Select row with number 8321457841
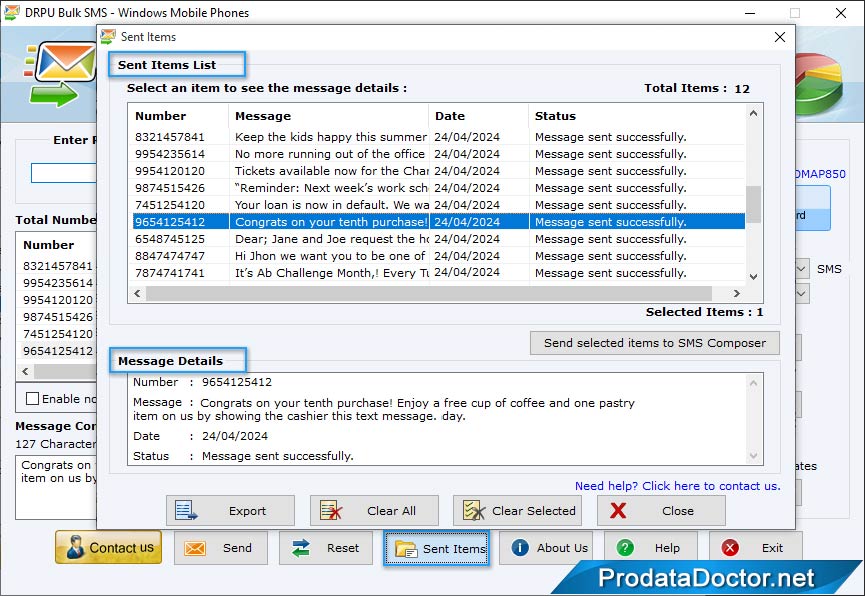 [439, 136]
